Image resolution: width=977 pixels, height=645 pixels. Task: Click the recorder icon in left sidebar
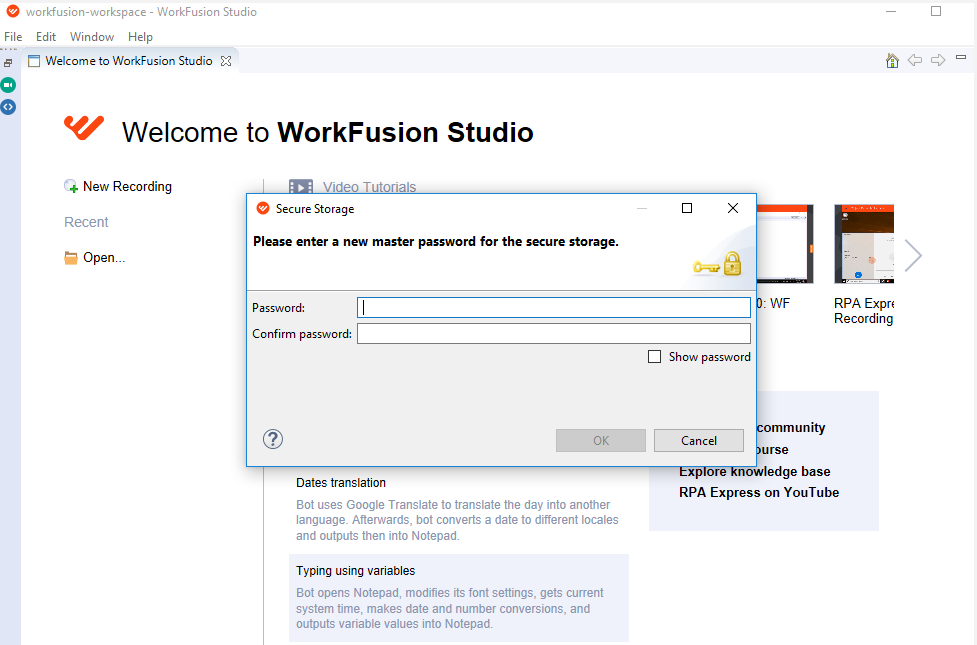[x=8, y=85]
